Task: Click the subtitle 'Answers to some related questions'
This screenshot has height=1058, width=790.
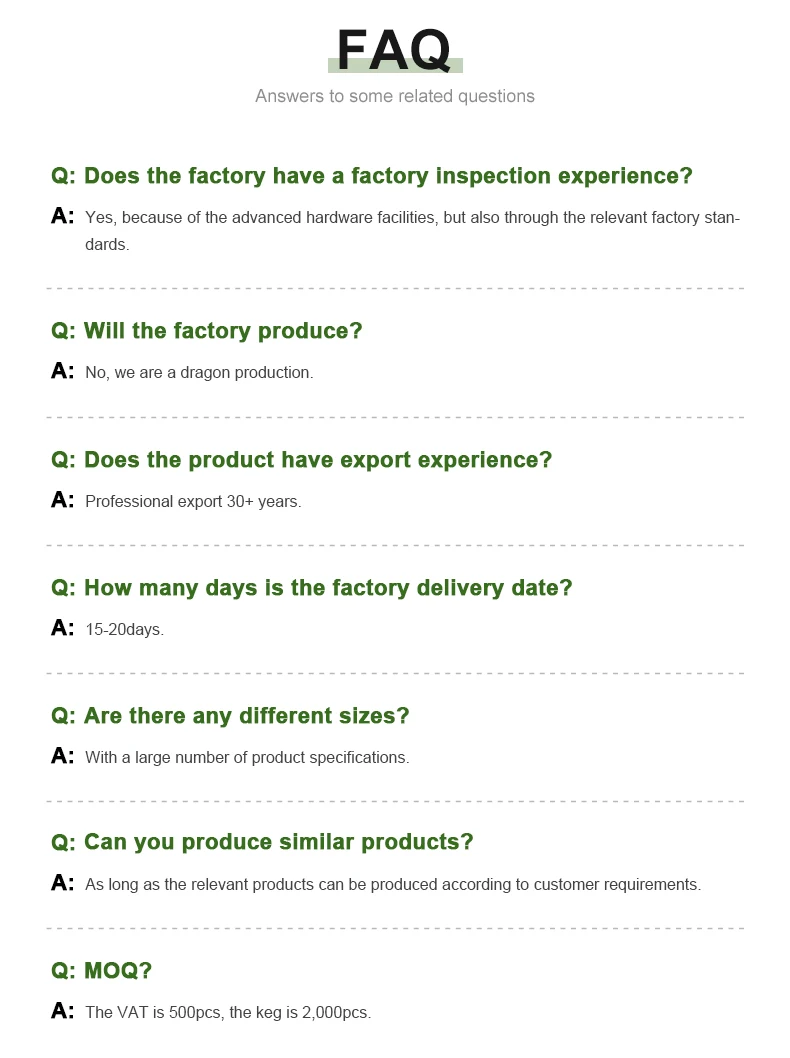Action: coord(394,96)
